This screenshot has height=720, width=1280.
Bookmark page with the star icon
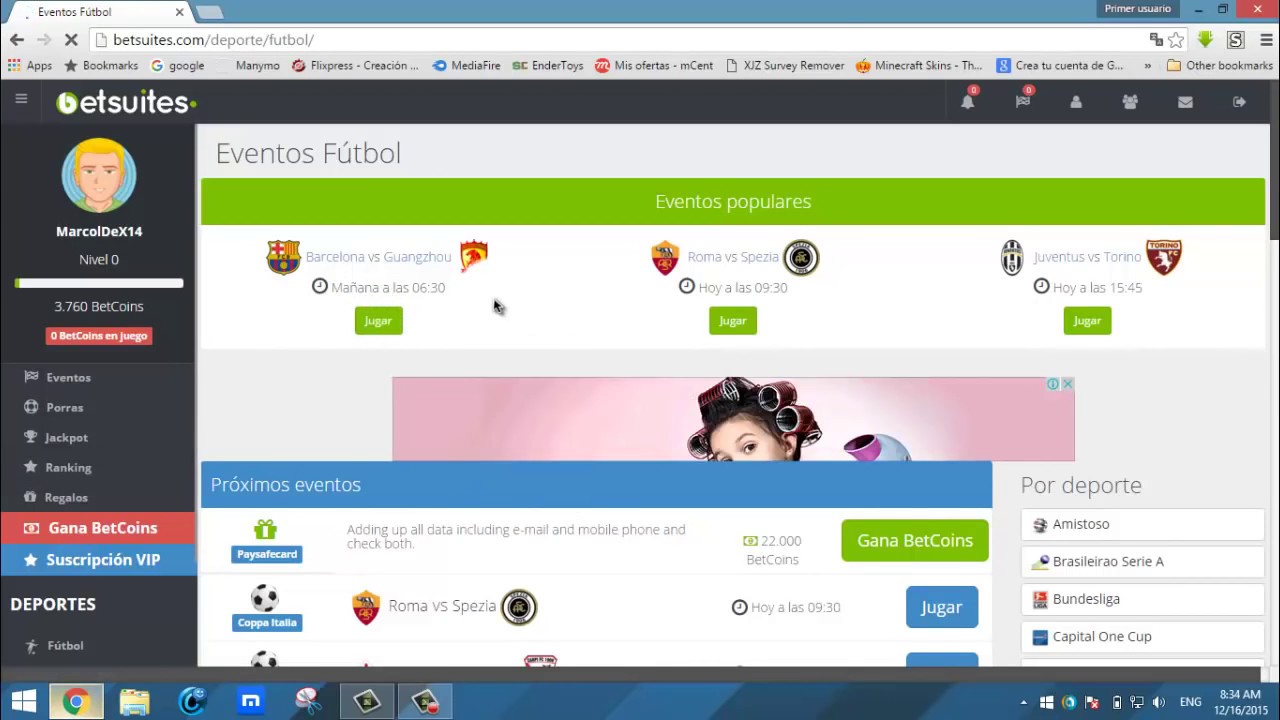pos(1176,40)
